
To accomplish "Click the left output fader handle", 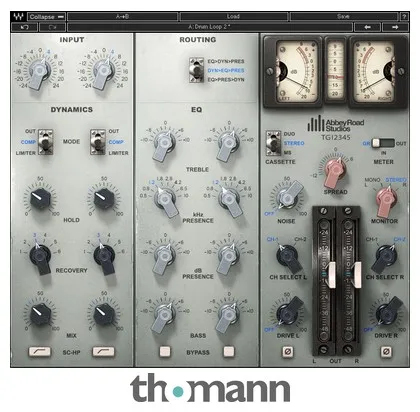I will point(332,275).
